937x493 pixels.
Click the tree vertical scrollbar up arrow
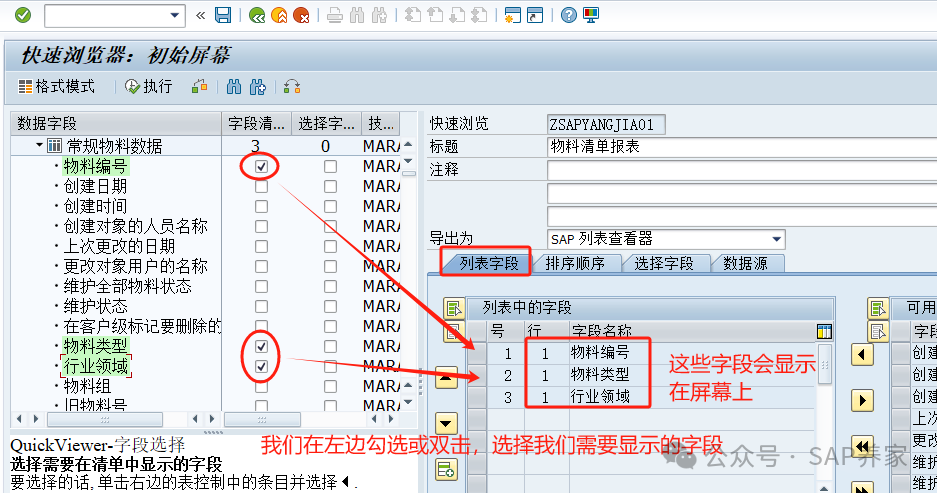pos(408,145)
